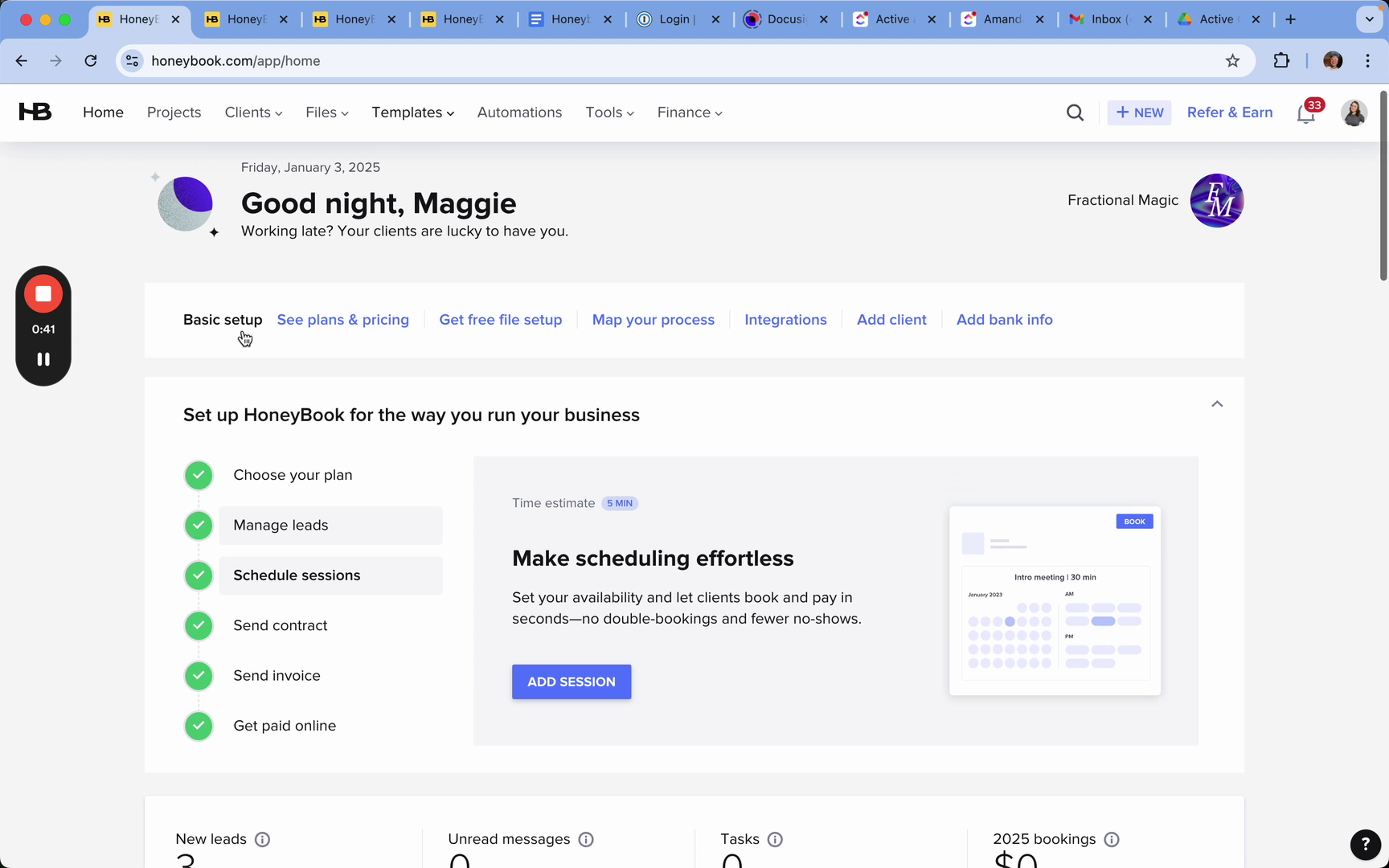The height and width of the screenshot is (868, 1389).
Task: Open the profile avatar in HoneyBook header
Action: [1354, 113]
